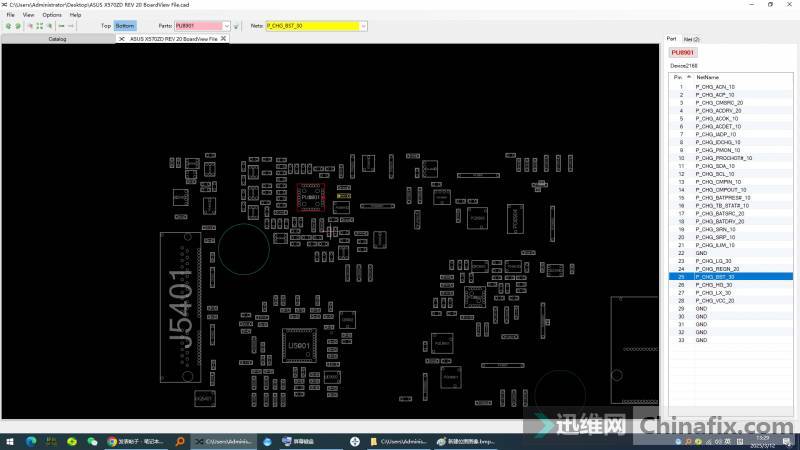Close the ASUS X570ZD BoardView File tab
The height and width of the screenshot is (450, 800).
tap(223, 39)
